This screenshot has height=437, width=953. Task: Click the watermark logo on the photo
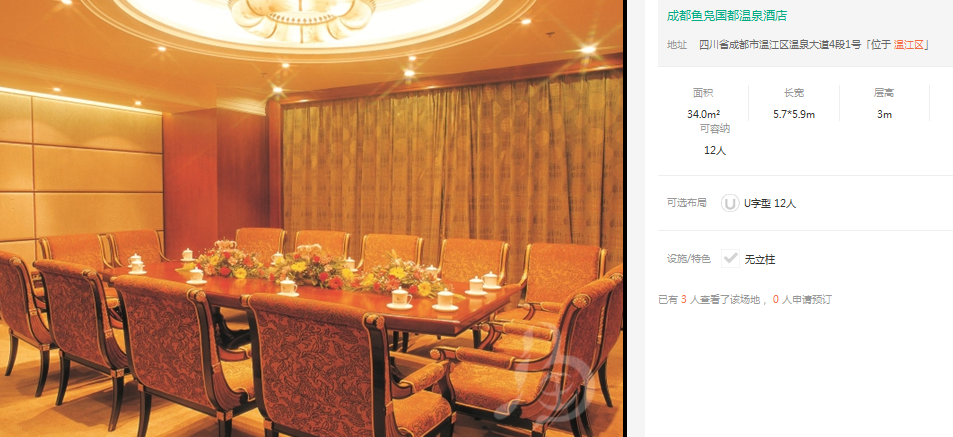(545, 376)
